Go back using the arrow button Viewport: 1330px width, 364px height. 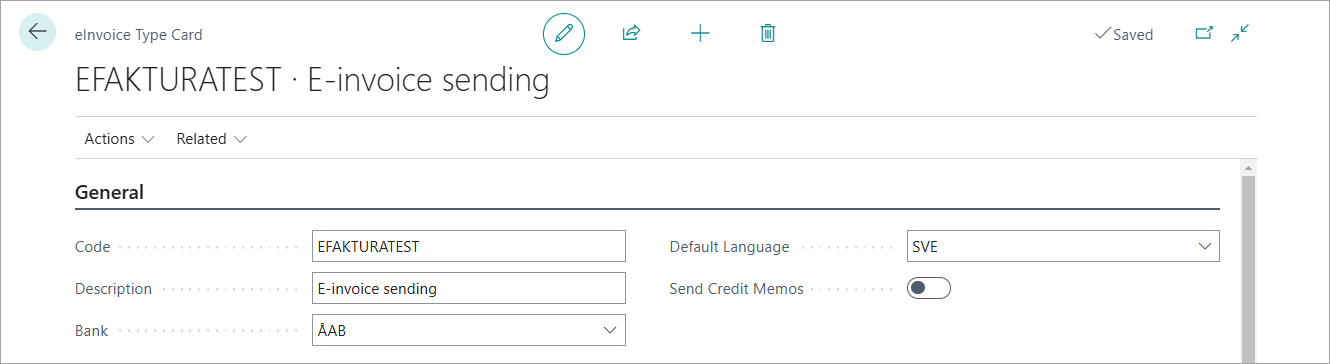38,33
